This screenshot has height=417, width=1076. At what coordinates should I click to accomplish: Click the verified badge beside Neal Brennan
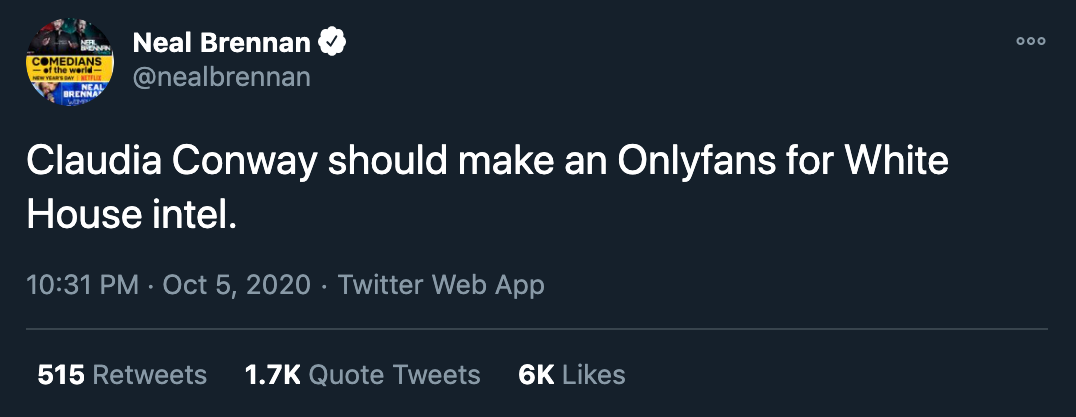pyautogui.click(x=331, y=43)
